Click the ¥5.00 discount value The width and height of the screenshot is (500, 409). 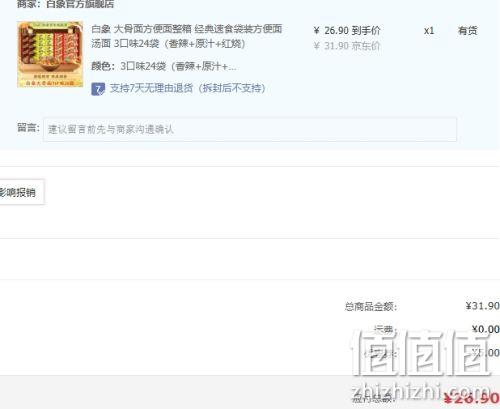click(486, 352)
